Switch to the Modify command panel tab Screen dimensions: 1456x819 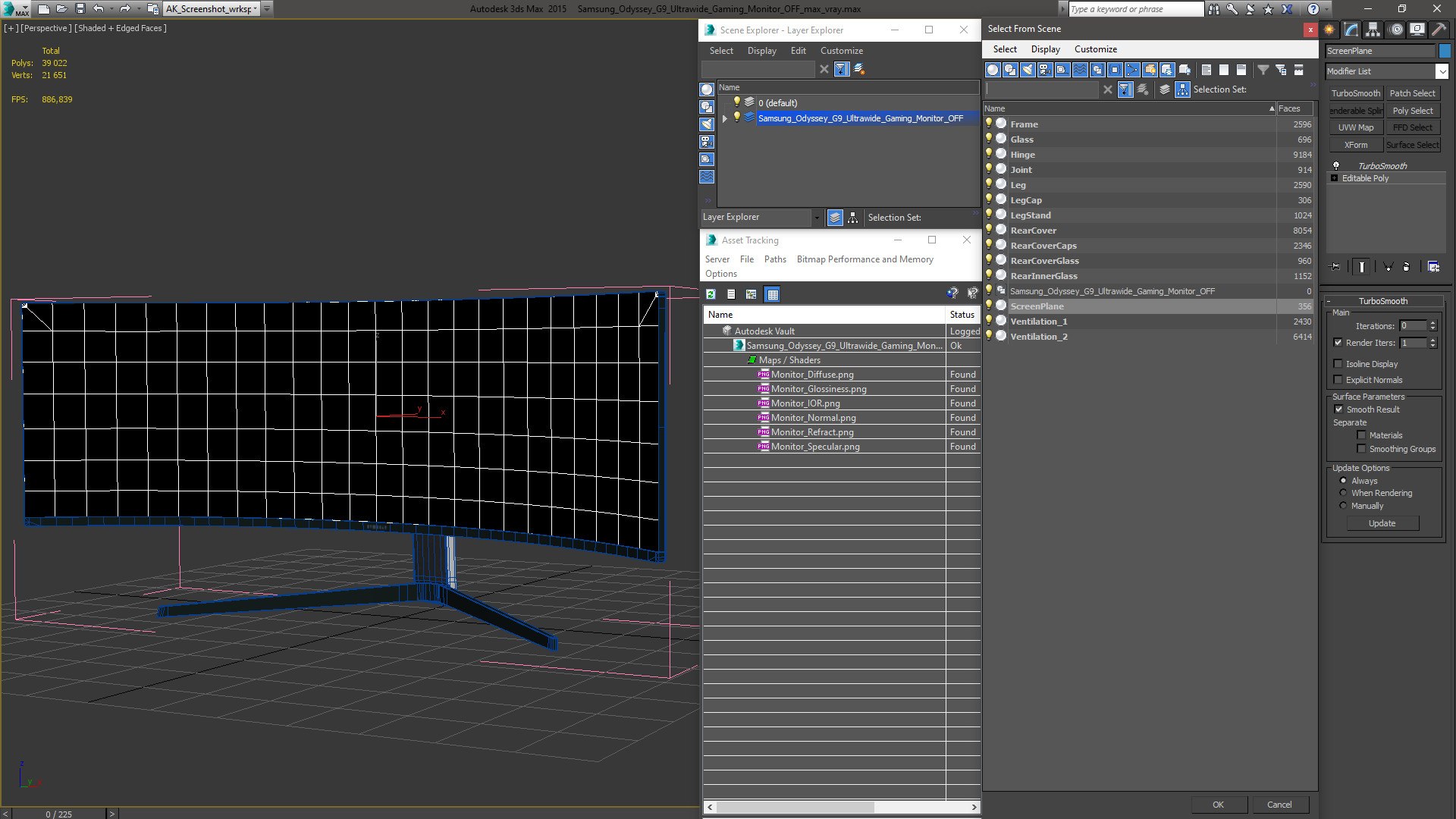click(x=1351, y=30)
